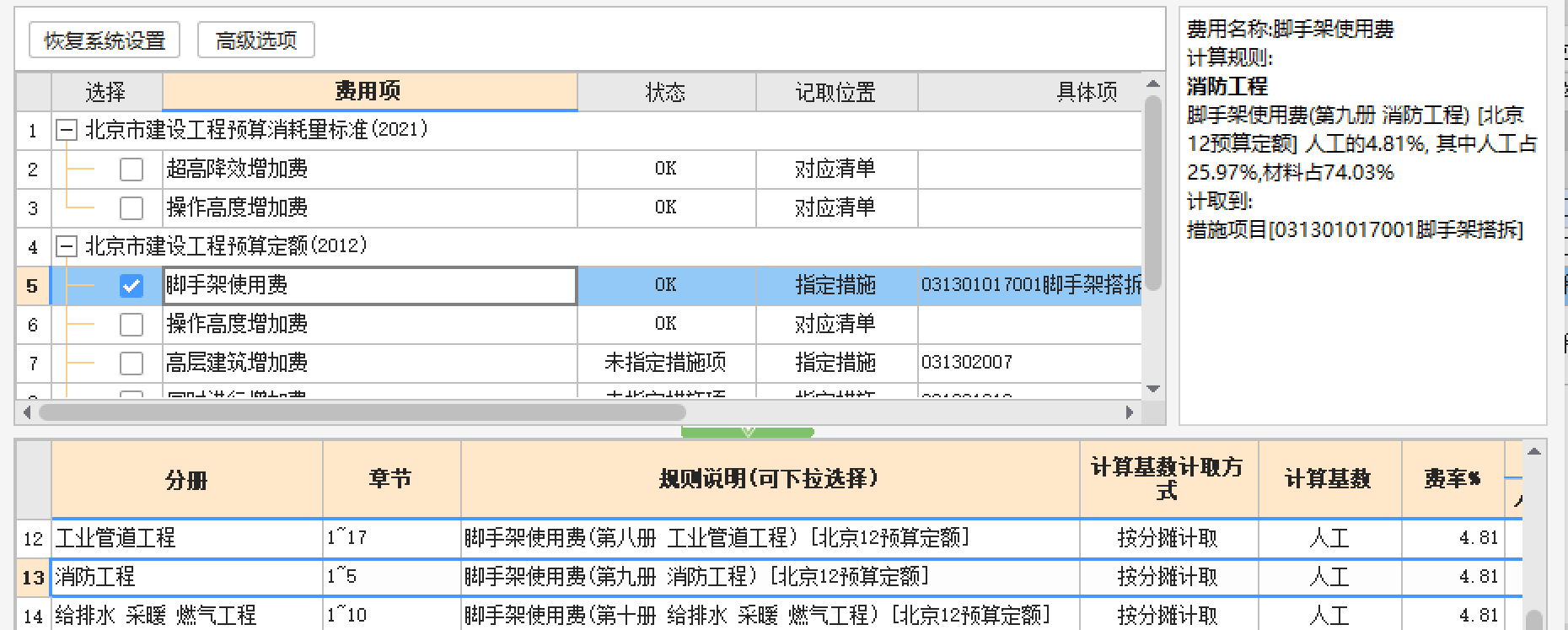The width and height of the screenshot is (1568, 630).
Task: Open the 脚手架使用费(第九册 消防工程) rule dropdown cell
Action: point(770,577)
